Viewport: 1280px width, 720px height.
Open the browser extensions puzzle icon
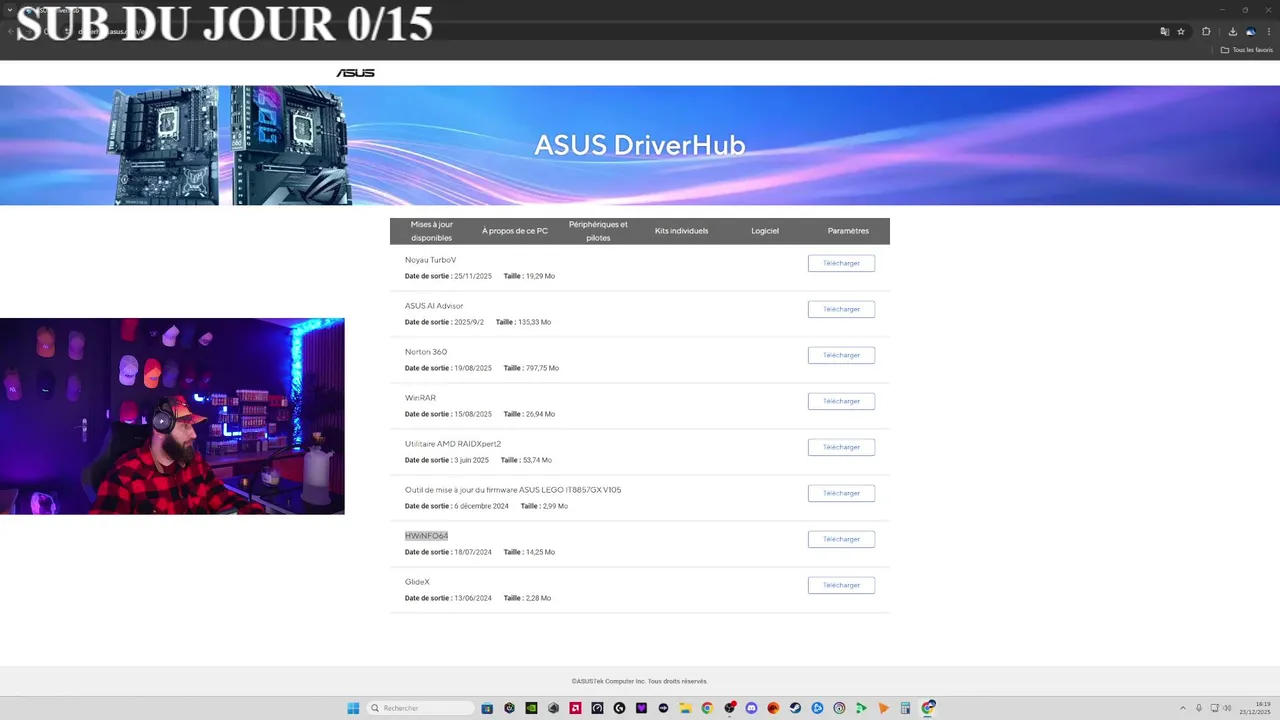[x=1206, y=32]
